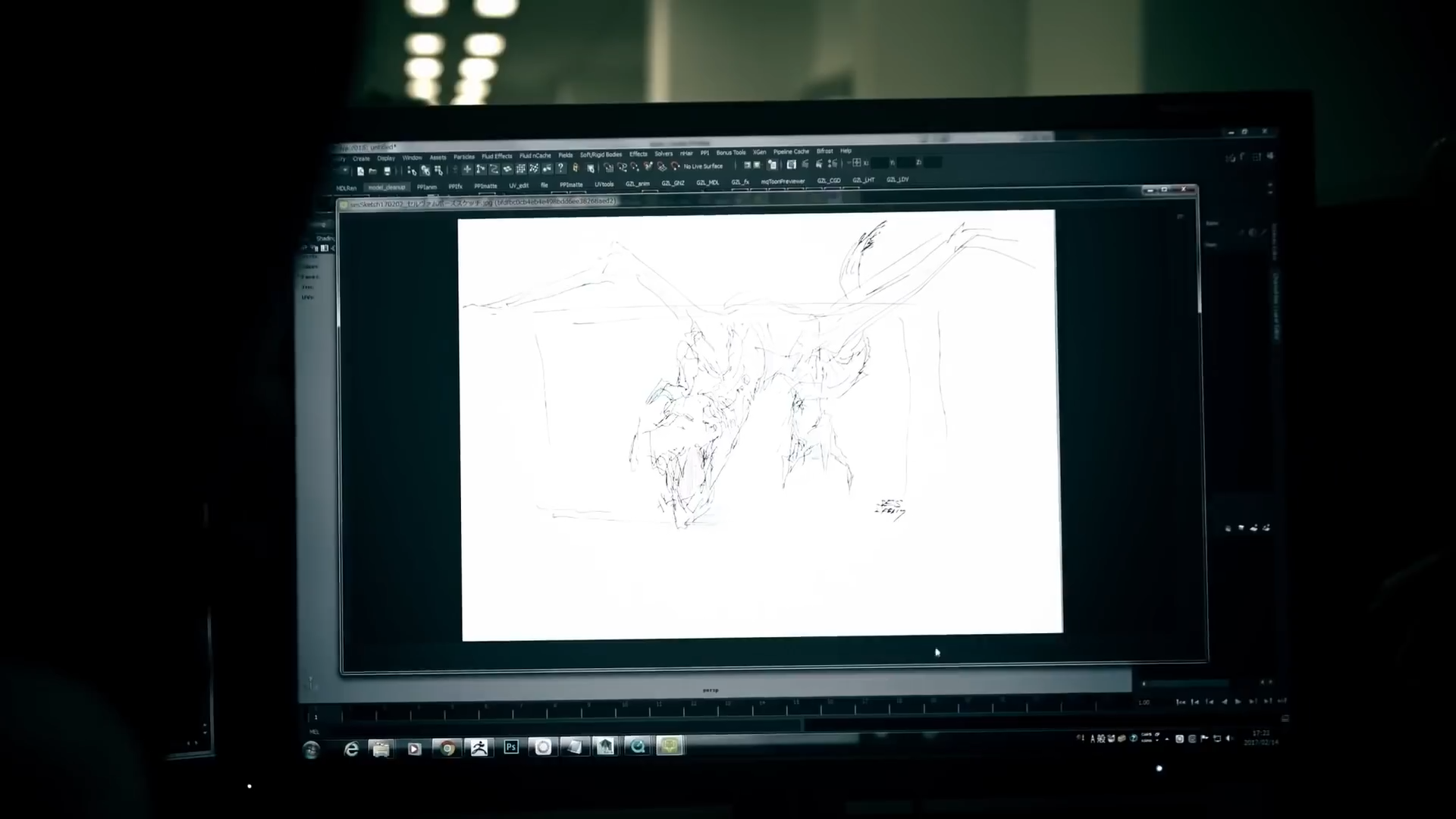The image size is (1456, 819).
Task: Switch to the UVtools shelf tab
Action: tap(604, 184)
